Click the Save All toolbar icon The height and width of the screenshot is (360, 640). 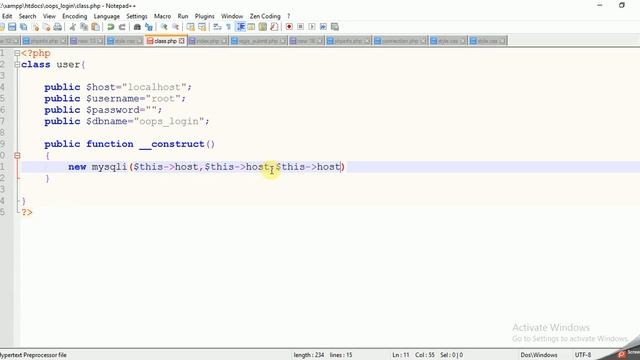(x=24, y=27)
